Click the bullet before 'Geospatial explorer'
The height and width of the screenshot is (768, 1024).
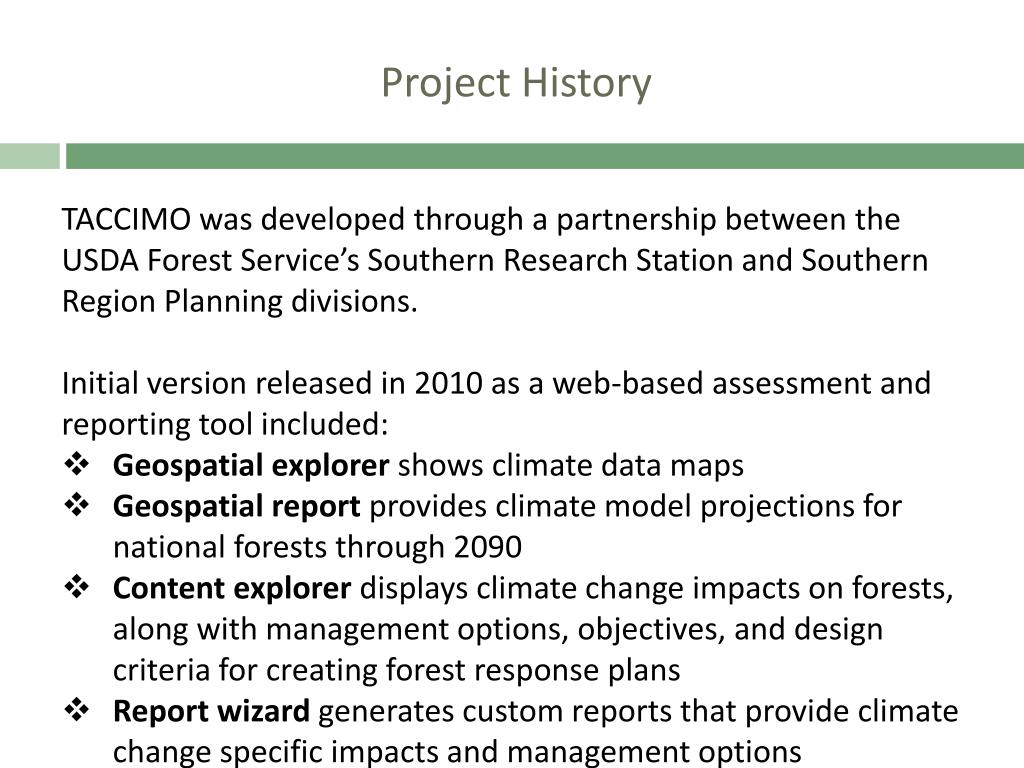click(x=77, y=464)
